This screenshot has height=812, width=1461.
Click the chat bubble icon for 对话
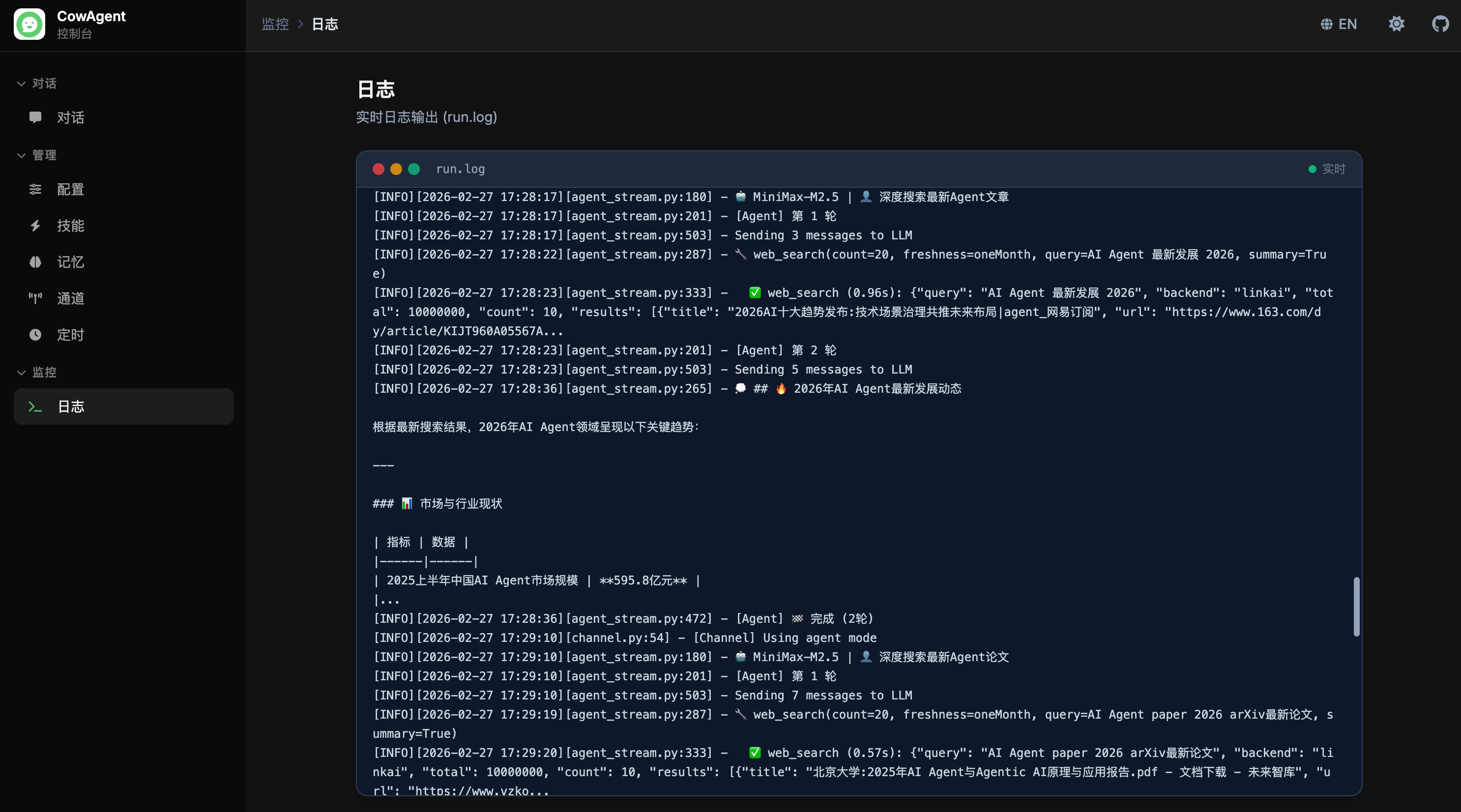click(x=35, y=117)
